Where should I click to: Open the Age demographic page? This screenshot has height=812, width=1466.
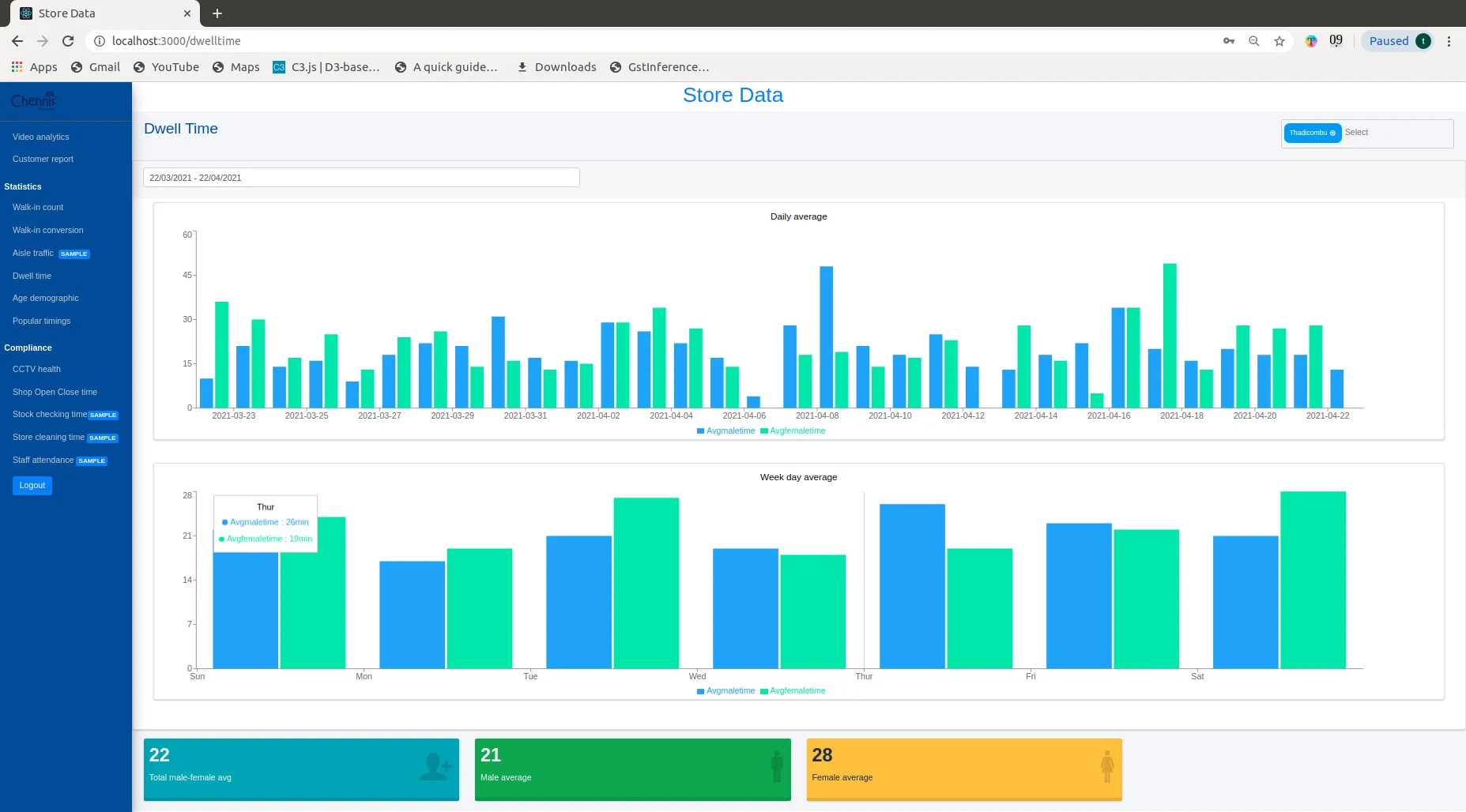[45, 298]
